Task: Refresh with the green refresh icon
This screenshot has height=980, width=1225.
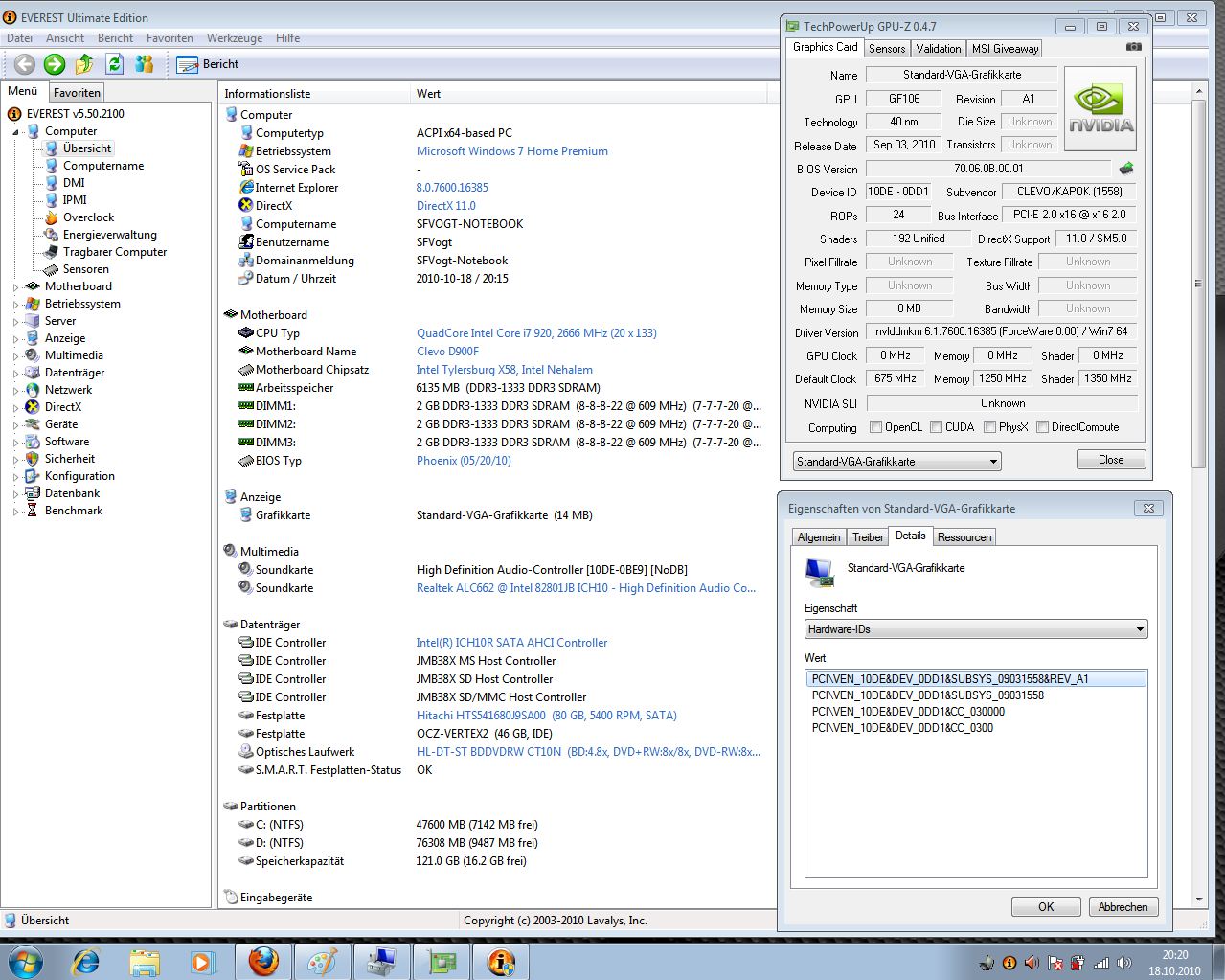Action: tap(115, 64)
